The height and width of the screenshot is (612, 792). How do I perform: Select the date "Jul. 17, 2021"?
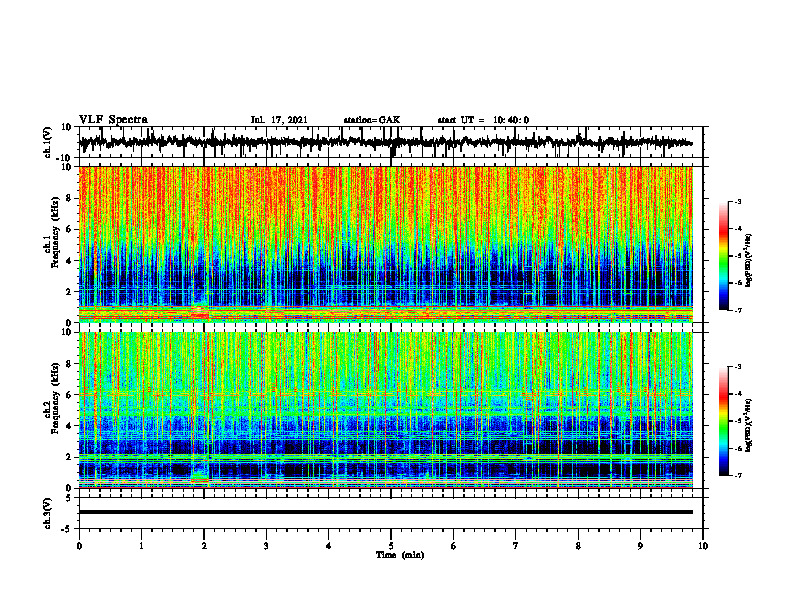point(279,120)
